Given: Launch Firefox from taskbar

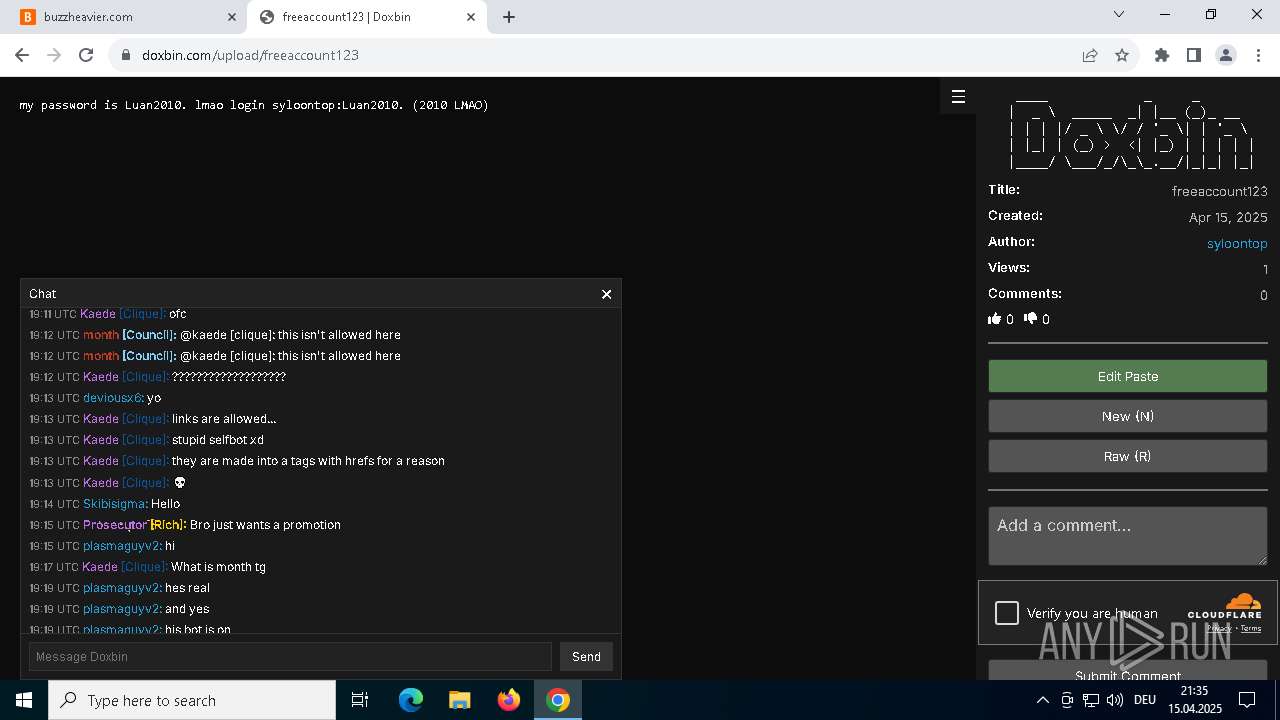Looking at the screenshot, I should click(x=509, y=700).
